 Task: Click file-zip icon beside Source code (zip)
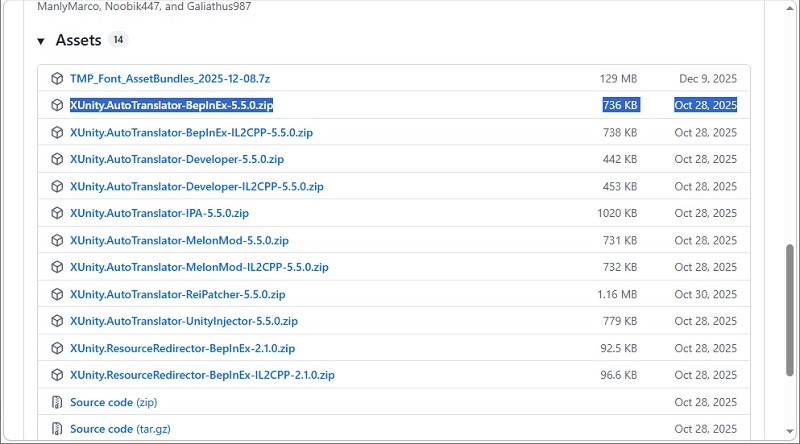coord(57,402)
